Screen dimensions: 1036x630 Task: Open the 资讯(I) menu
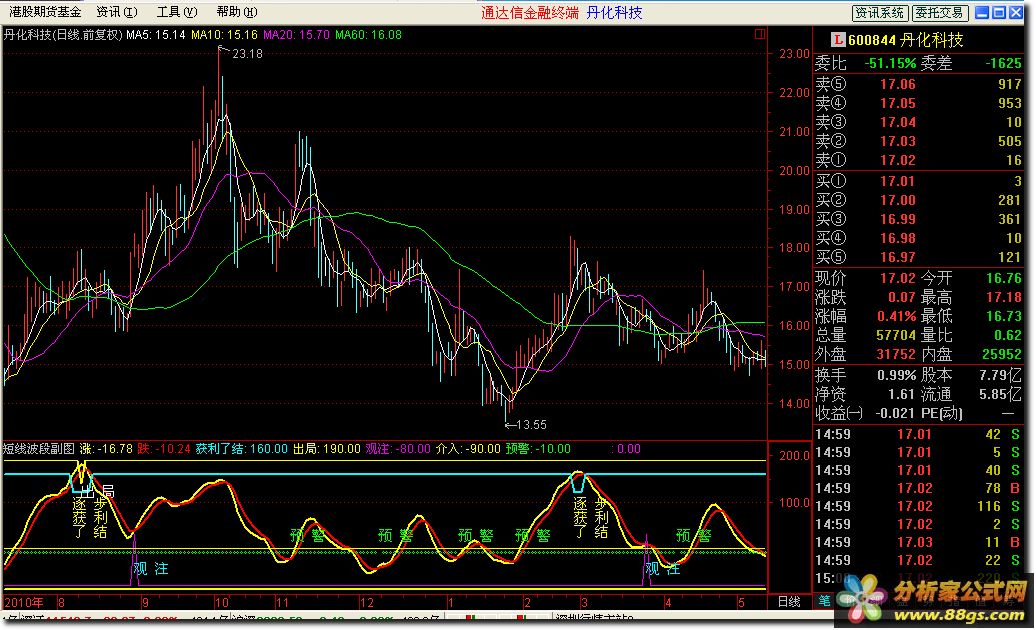tap(117, 12)
